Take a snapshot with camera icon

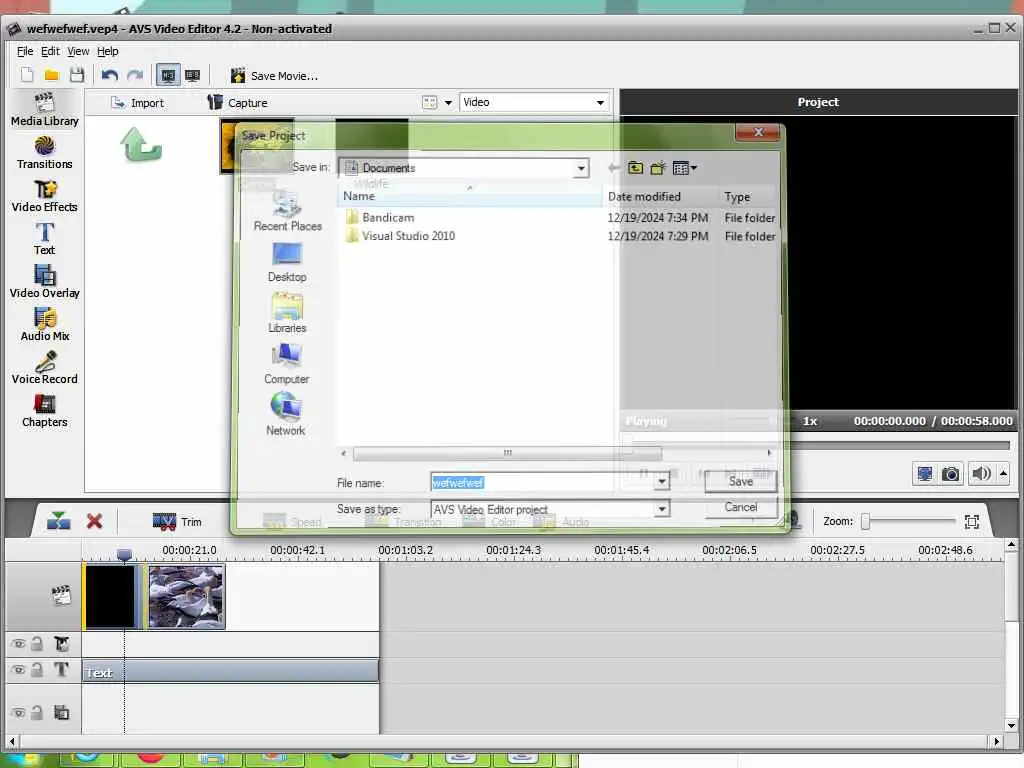(x=951, y=473)
